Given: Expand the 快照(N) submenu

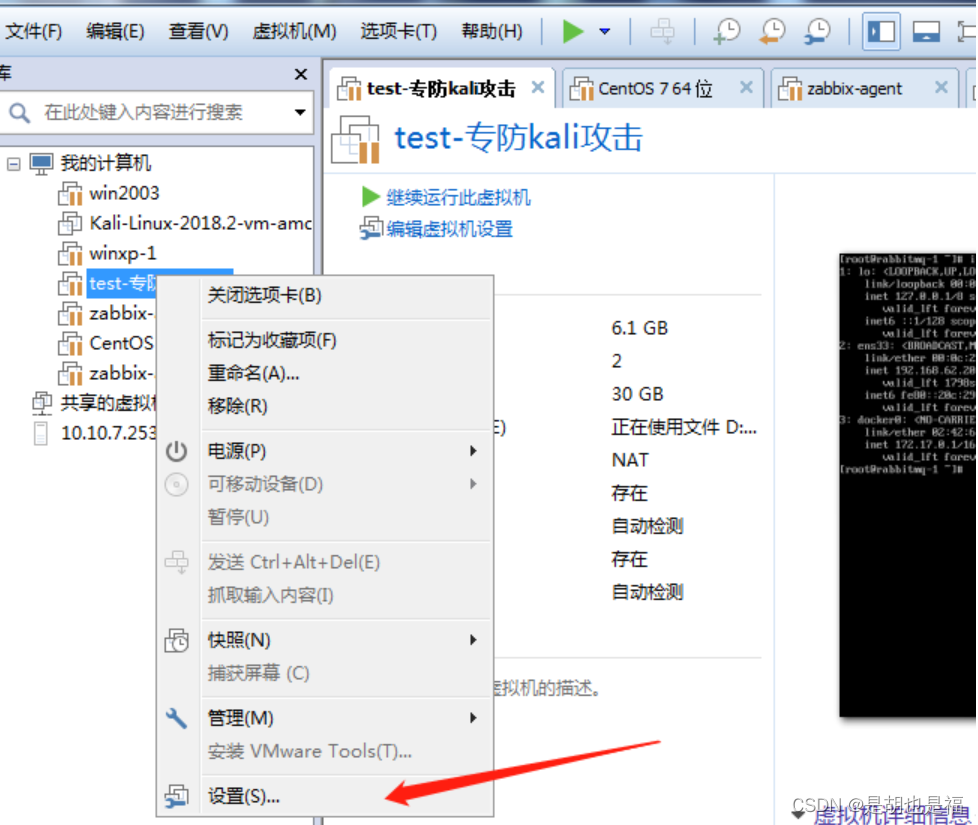Looking at the screenshot, I should (x=347, y=640).
